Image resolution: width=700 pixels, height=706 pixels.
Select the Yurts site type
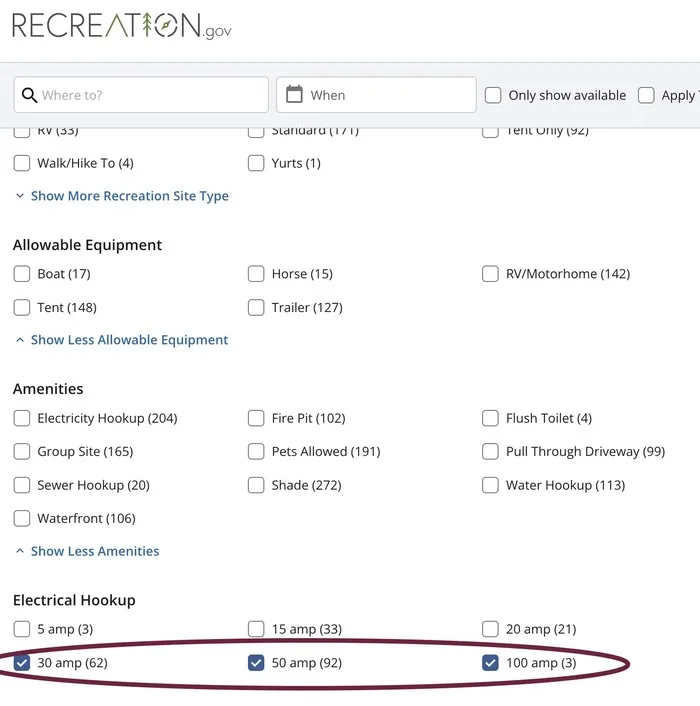[x=256, y=163]
